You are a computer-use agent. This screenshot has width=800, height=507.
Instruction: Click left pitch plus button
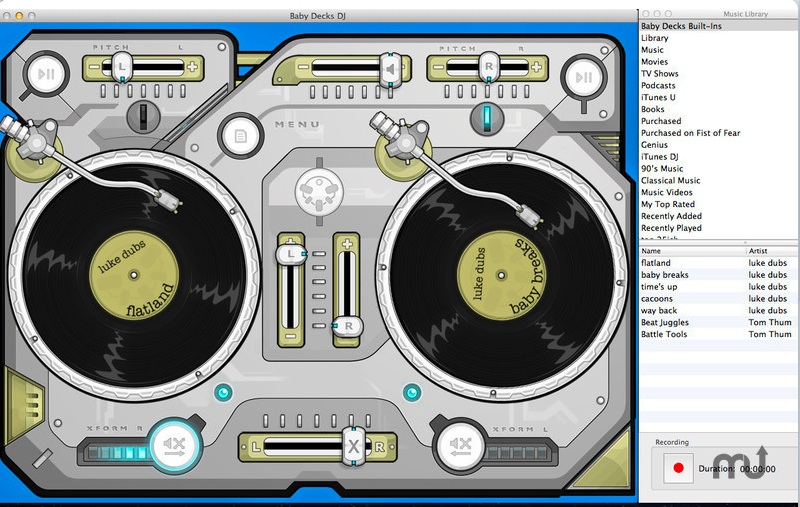tap(192, 67)
